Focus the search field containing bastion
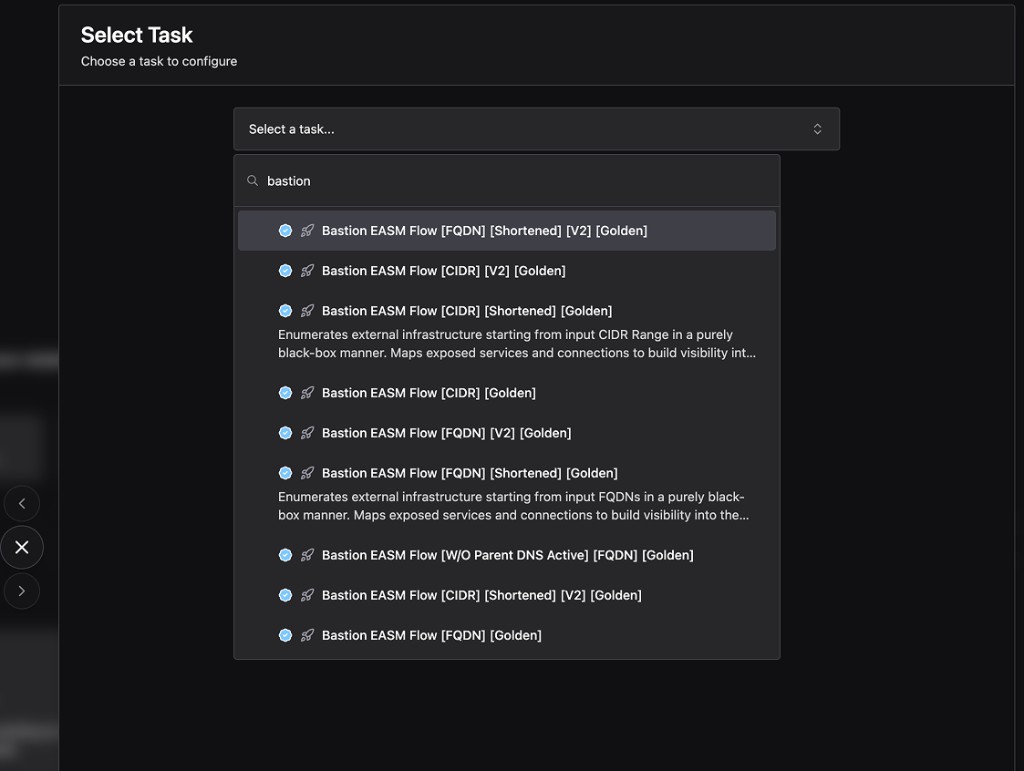 (507, 181)
